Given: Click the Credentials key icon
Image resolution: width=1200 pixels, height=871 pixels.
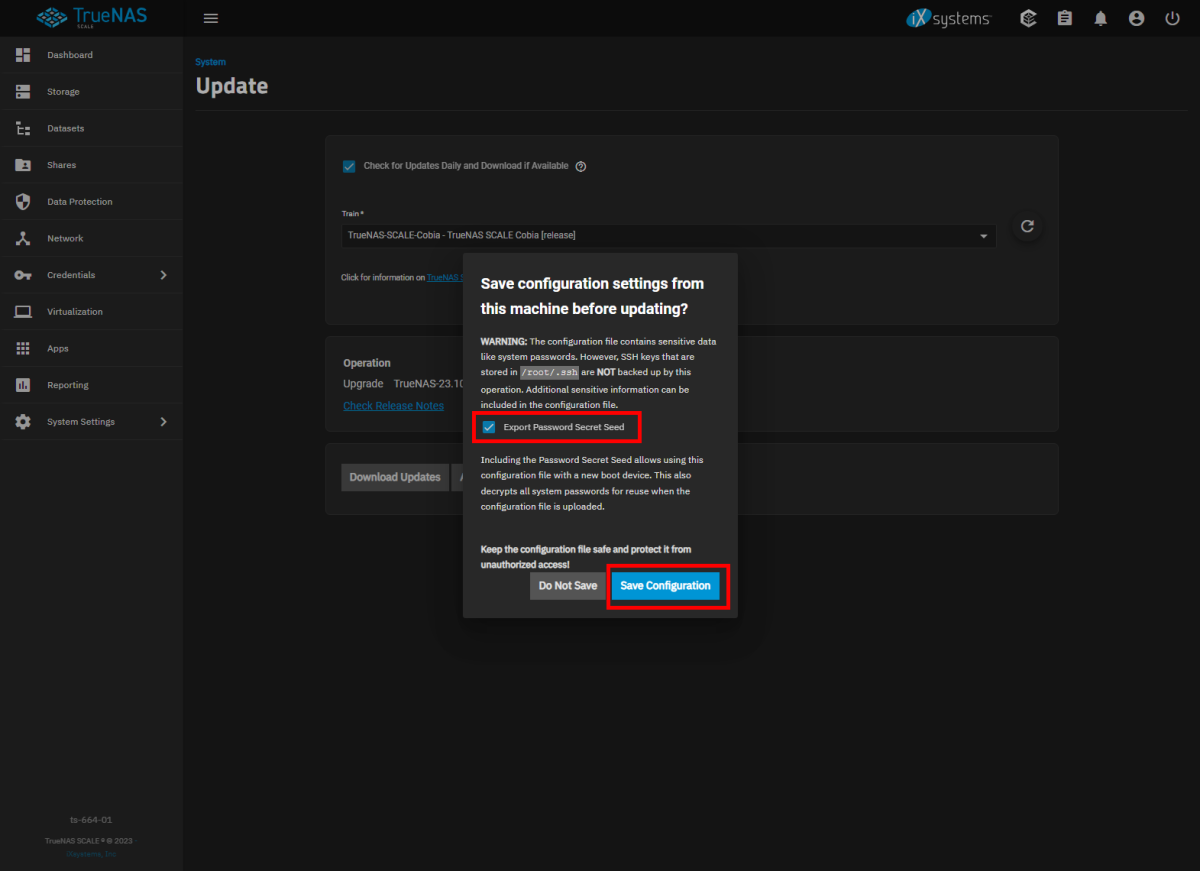Looking at the screenshot, I should click(23, 275).
